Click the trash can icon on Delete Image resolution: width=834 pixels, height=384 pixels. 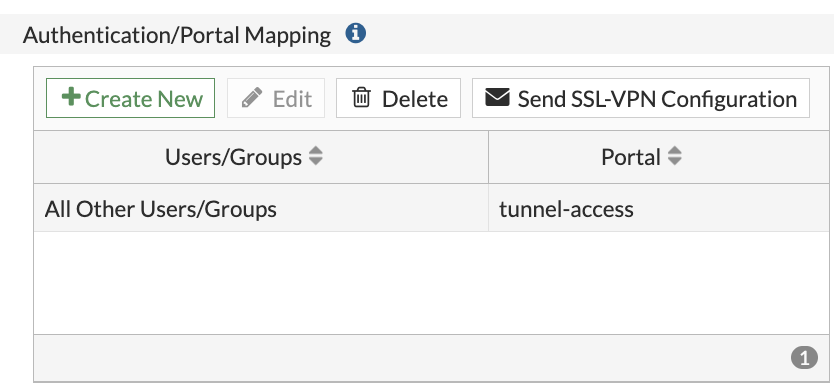click(x=361, y=98)
